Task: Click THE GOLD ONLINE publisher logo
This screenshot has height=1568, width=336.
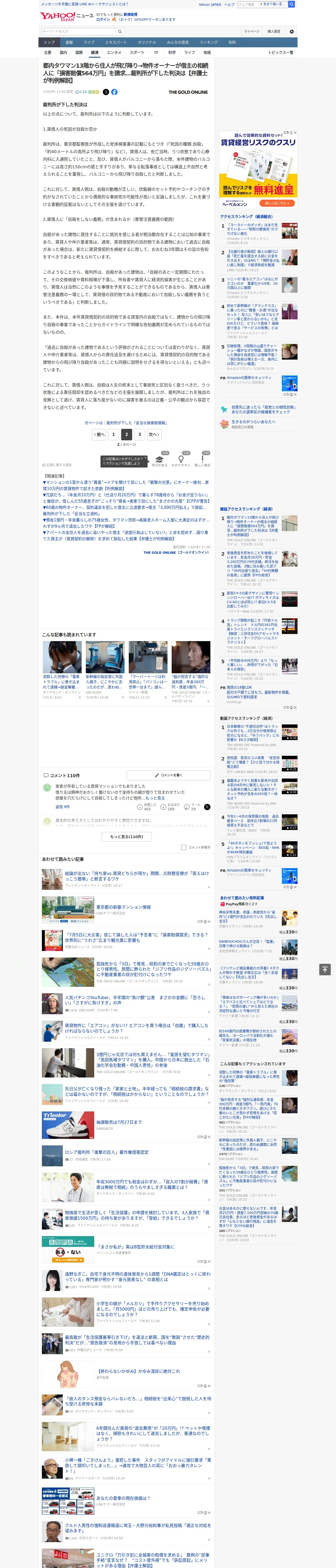Action: point(188,92)
